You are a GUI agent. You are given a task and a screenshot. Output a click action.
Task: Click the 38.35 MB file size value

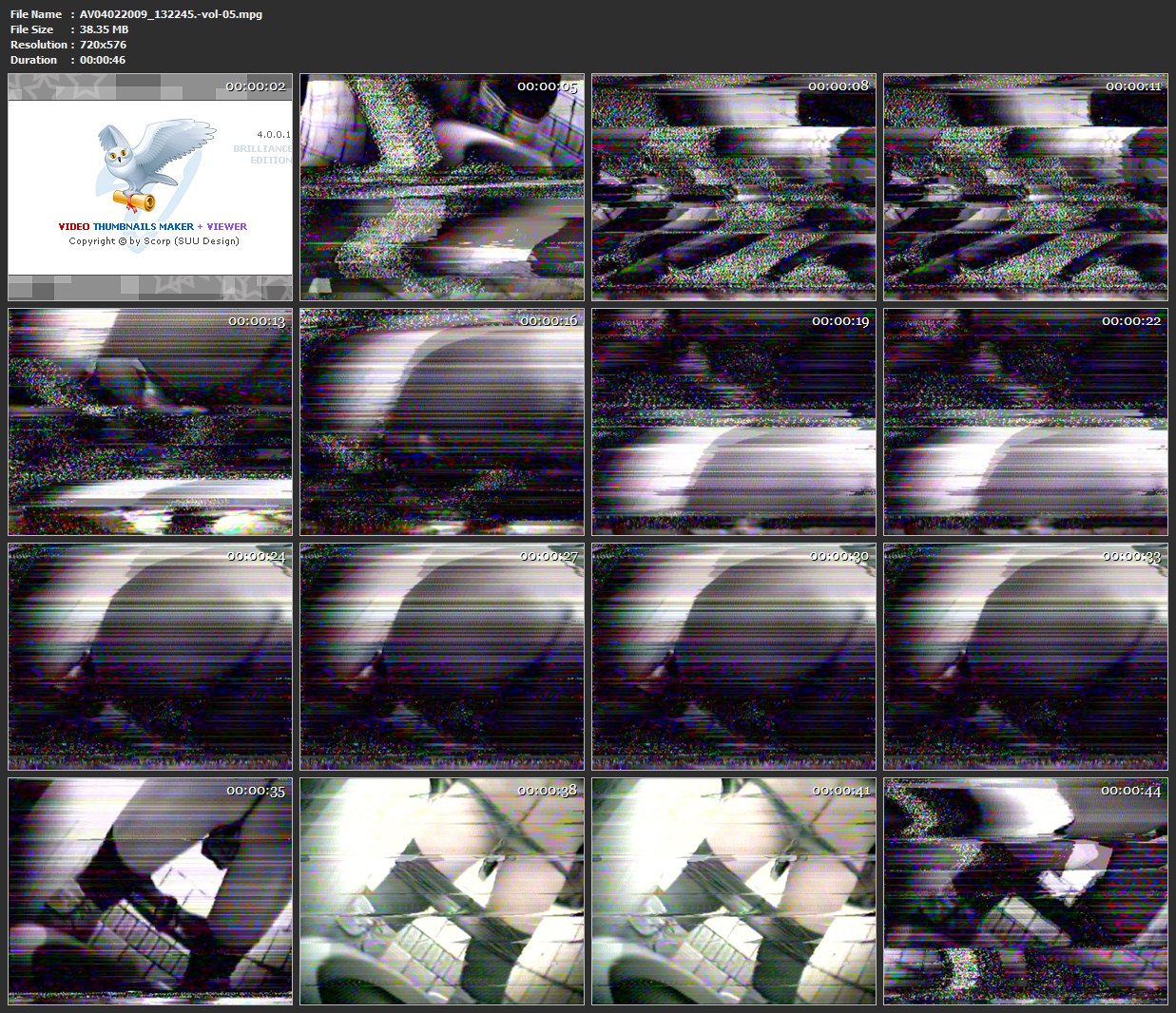[x=104, y=29]
